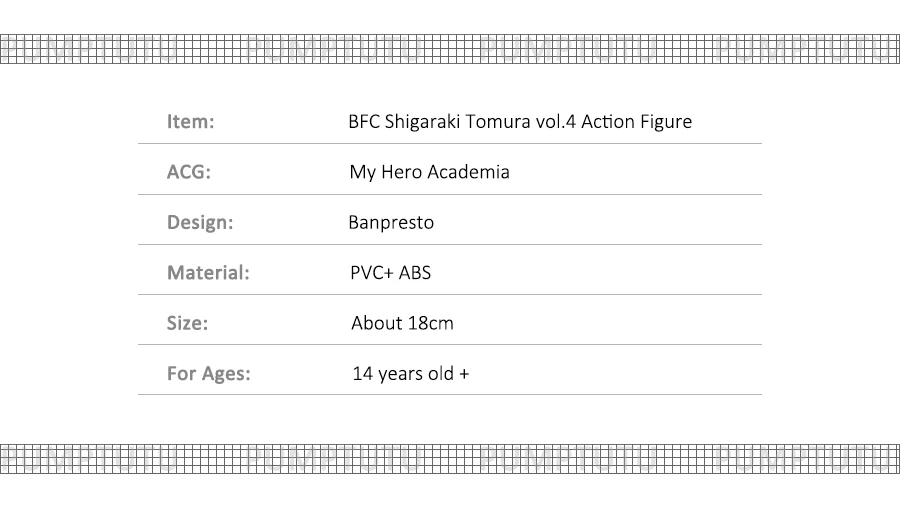Click the "Size:" label

[187, 323]
